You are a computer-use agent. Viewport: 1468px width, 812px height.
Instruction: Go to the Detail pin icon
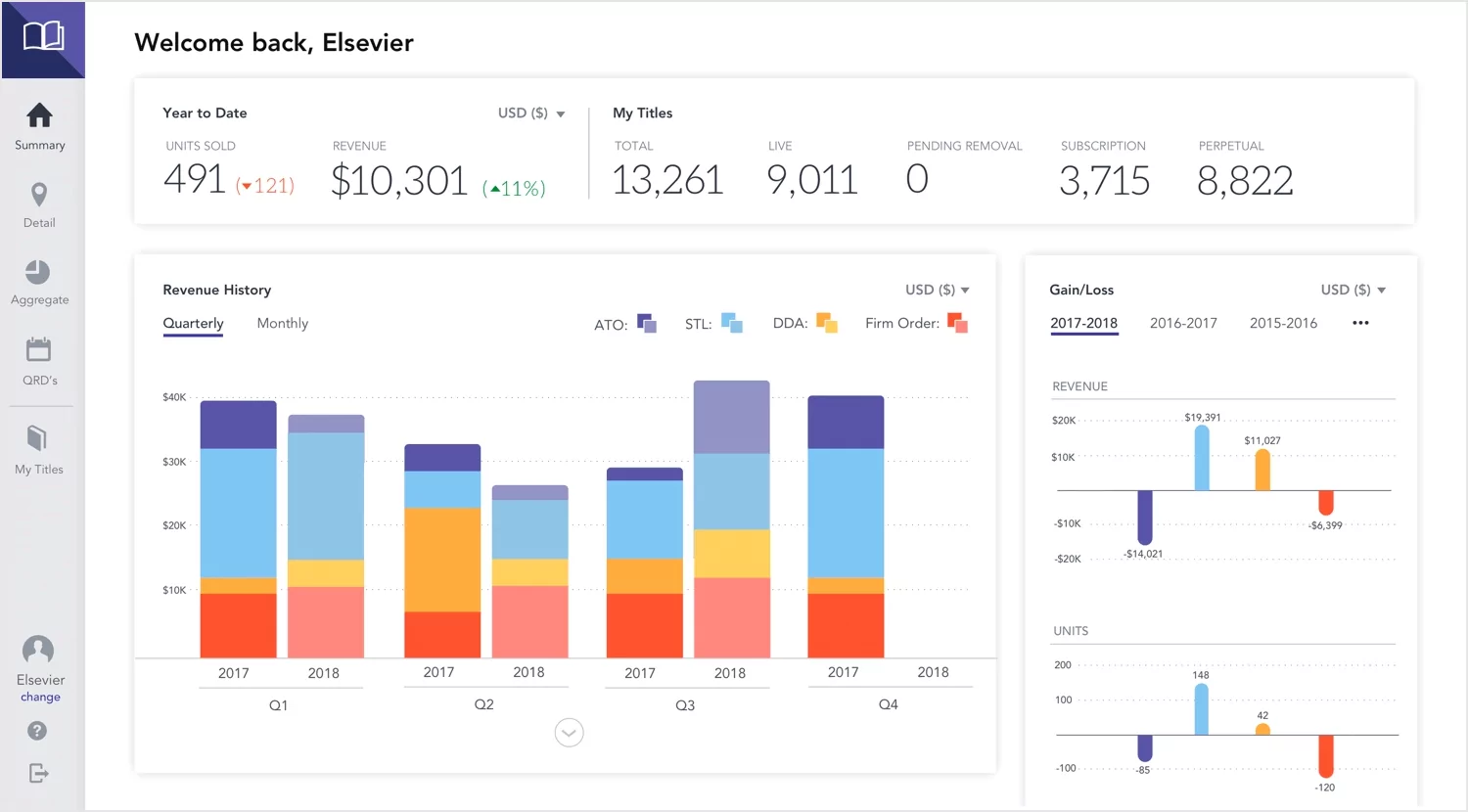[39, 195]
